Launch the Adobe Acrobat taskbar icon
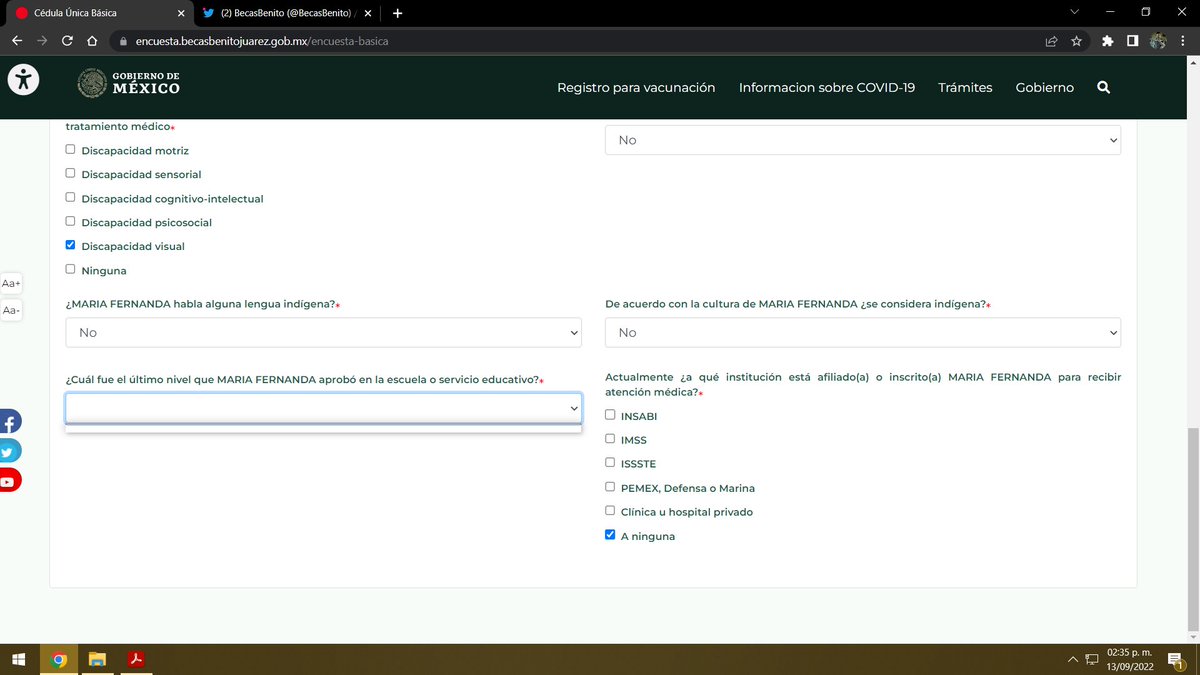The width and height of the screenshot is (1200, 675). 135,659
